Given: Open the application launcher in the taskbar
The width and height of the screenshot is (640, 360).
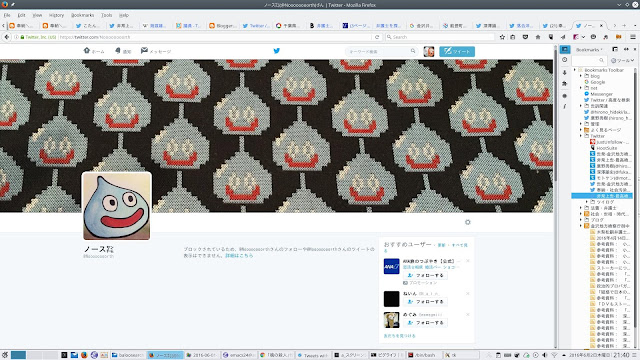Looking at the screenshot, I should point(5,355).
